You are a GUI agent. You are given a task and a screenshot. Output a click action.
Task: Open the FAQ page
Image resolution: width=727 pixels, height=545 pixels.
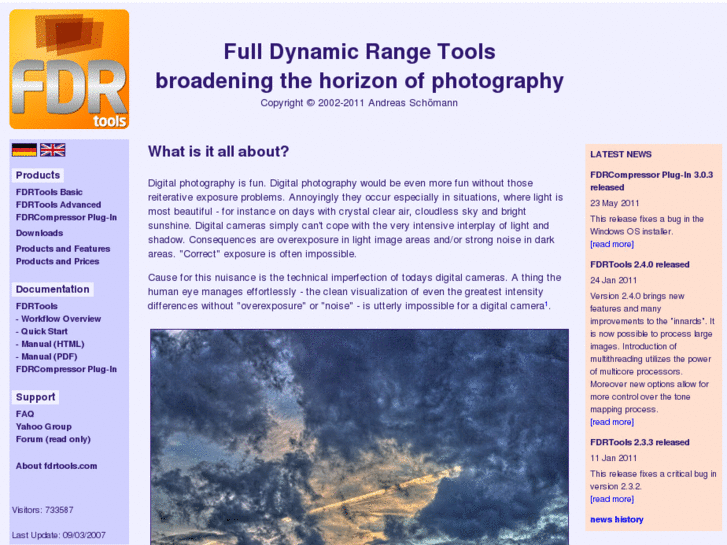click(x=25, y=414)
